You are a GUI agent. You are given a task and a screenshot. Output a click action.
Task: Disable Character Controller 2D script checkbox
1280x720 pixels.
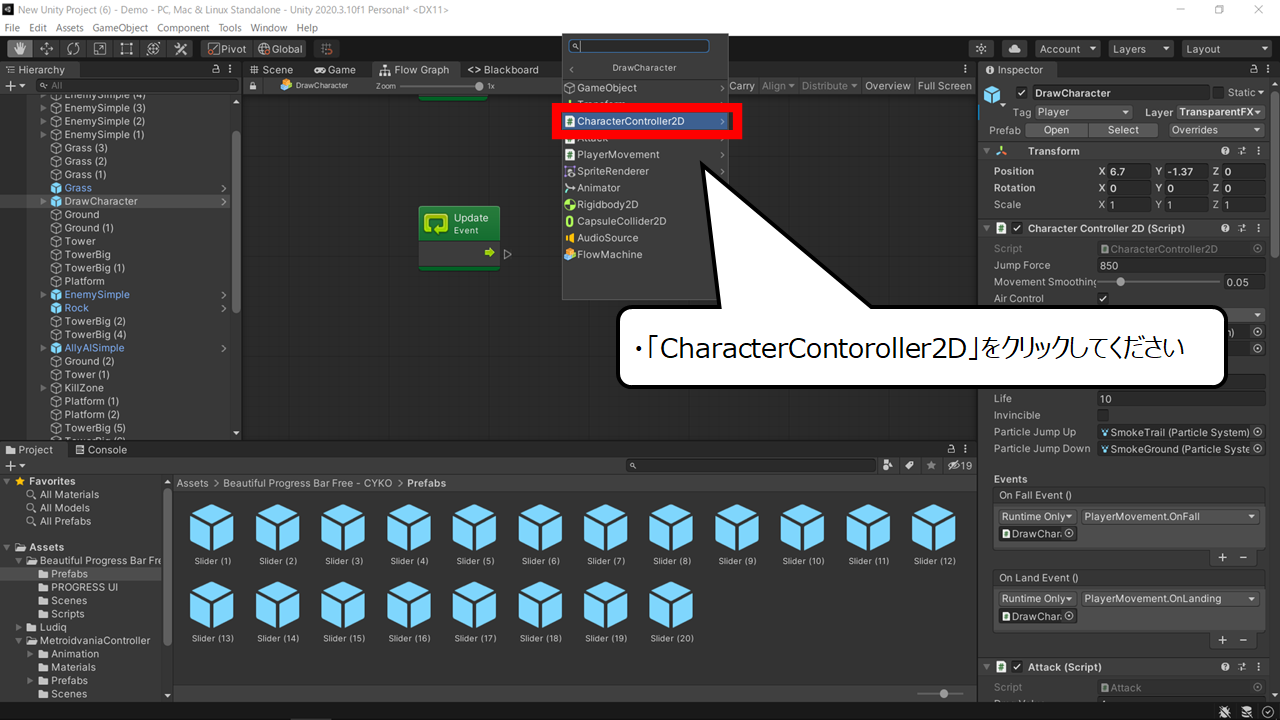[x=1017, y=228]
